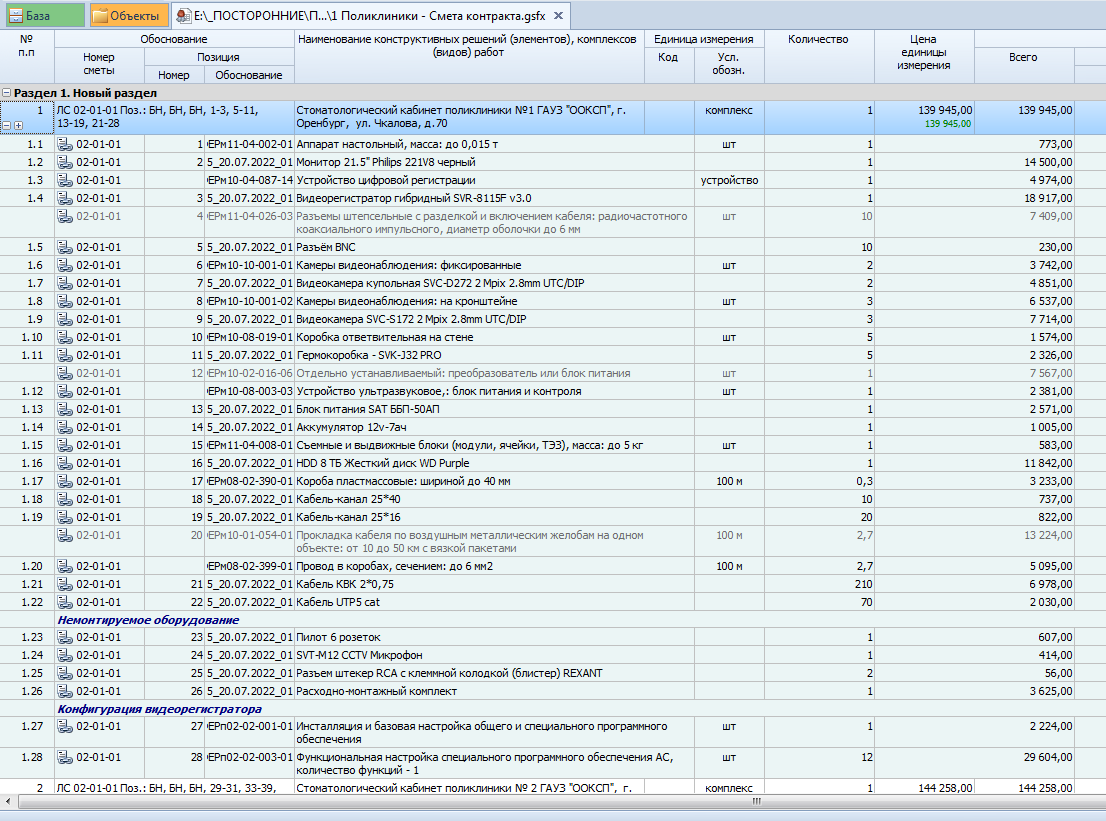Close the Смета контракта.gsfx document tab
Screen dimensions: 1106x821
(558, 16)
